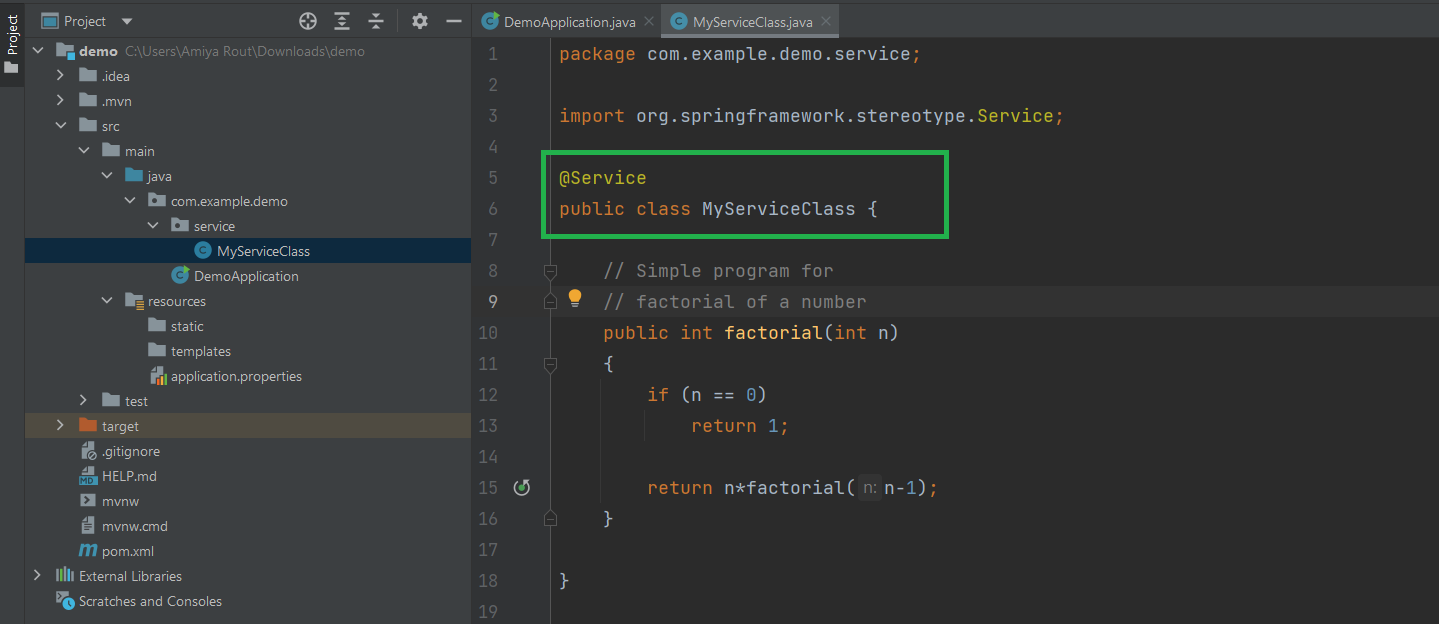
Task: Click the MyServiceClass class name in editor
Action: 779,209
